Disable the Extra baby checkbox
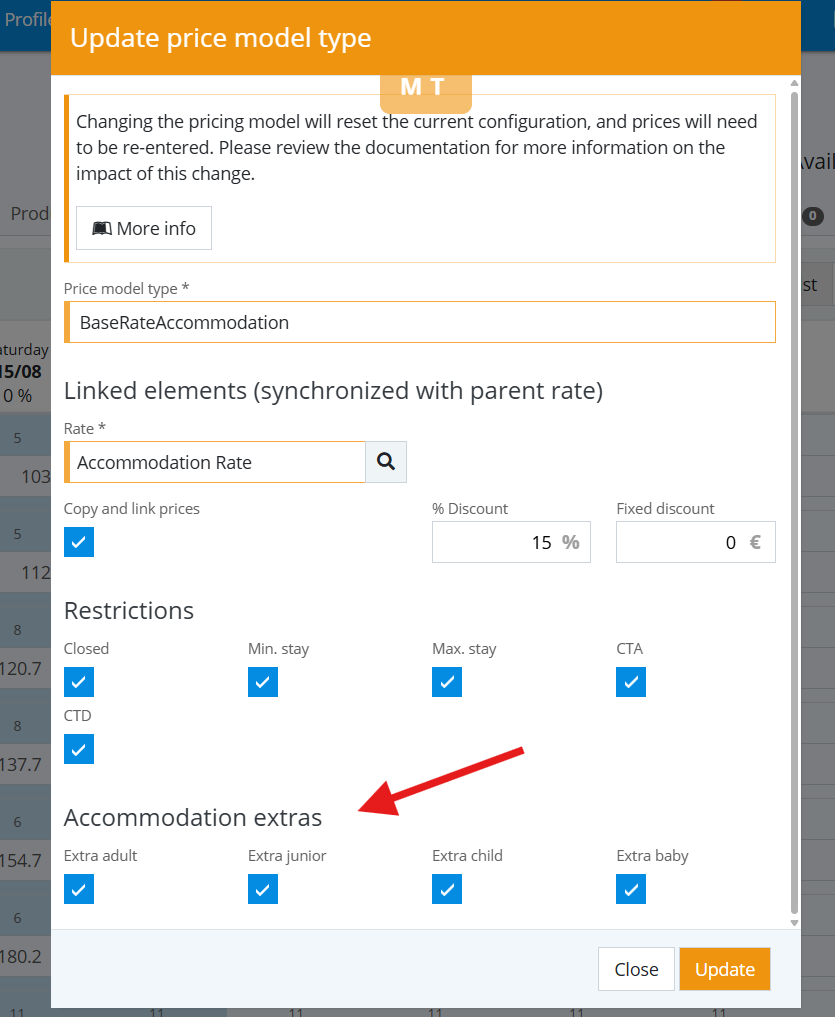835x1017 pixels. (x=631, y=889)
